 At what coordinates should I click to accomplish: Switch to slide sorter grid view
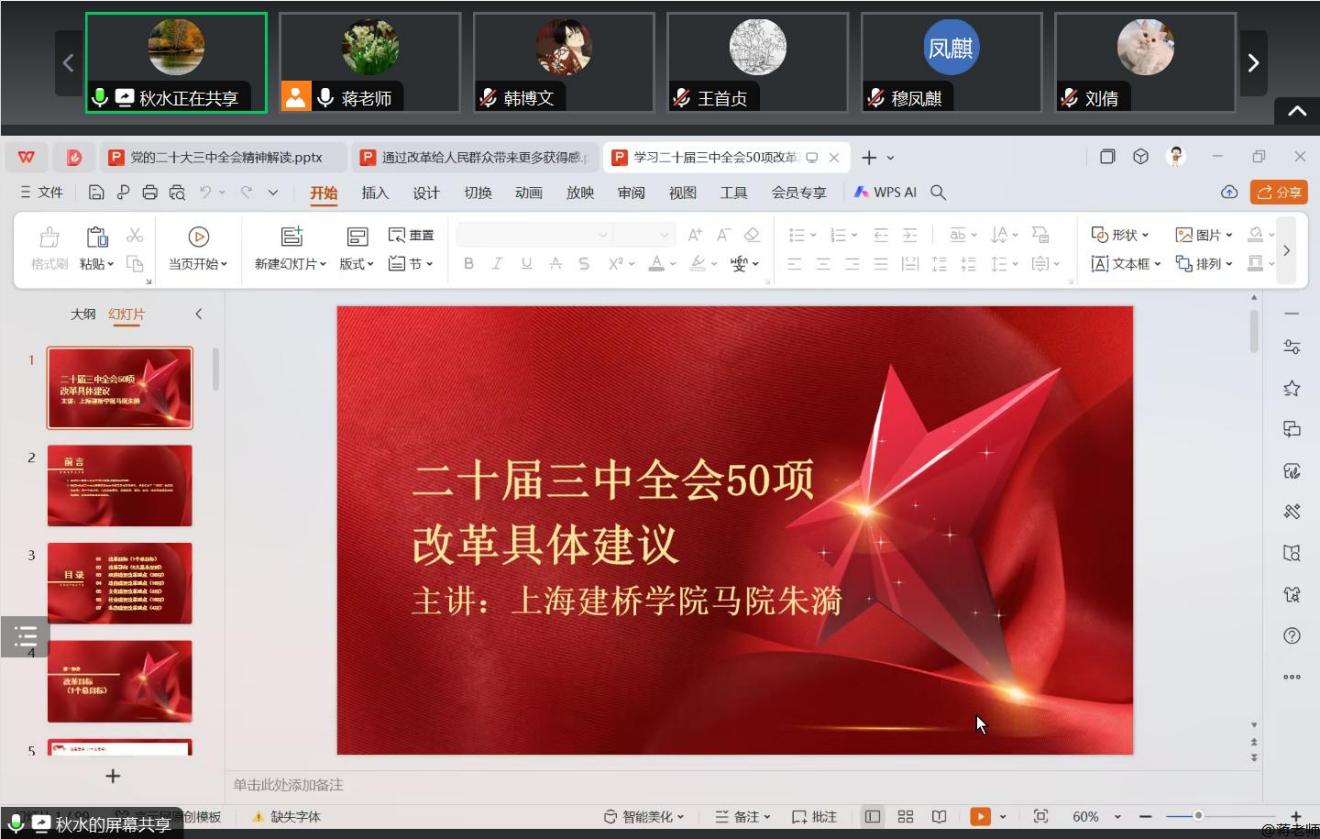tap(905, 817)
